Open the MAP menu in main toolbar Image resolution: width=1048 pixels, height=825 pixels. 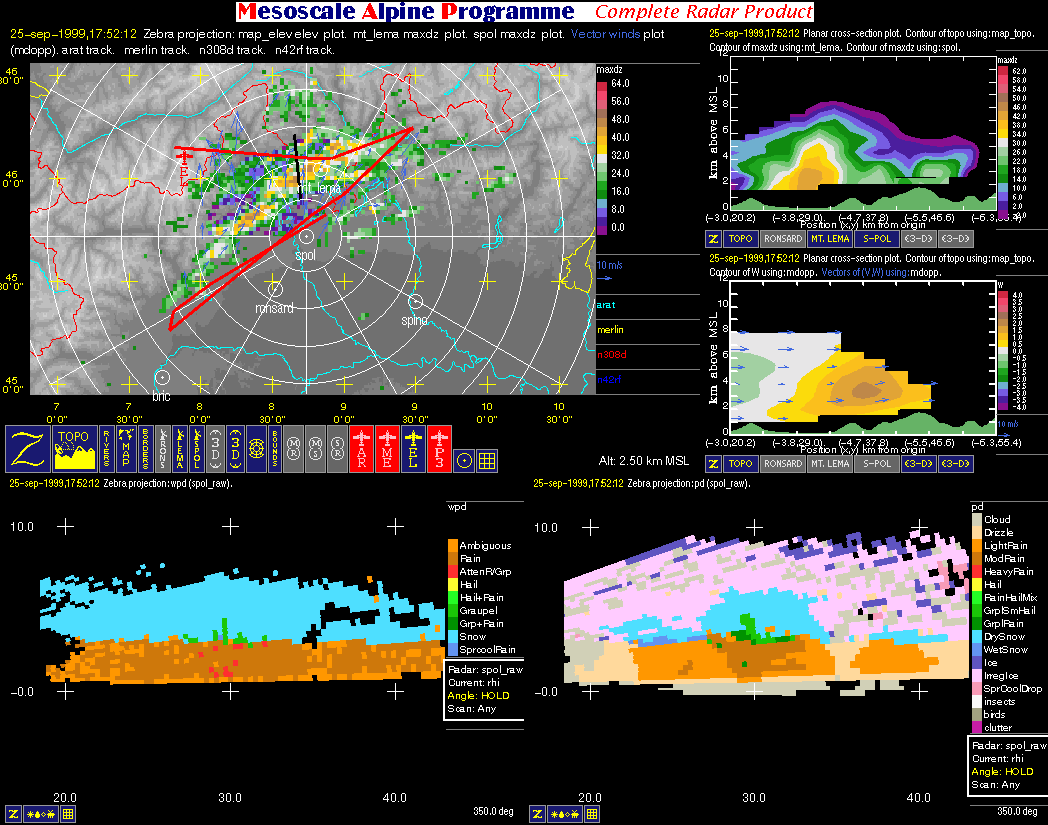click(x=126, y=449)
